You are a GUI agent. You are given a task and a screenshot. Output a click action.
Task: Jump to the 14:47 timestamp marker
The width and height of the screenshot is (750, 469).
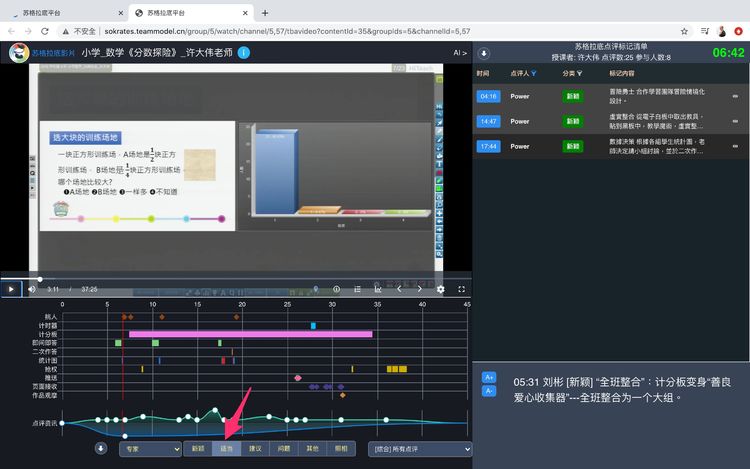click(488, 121)
